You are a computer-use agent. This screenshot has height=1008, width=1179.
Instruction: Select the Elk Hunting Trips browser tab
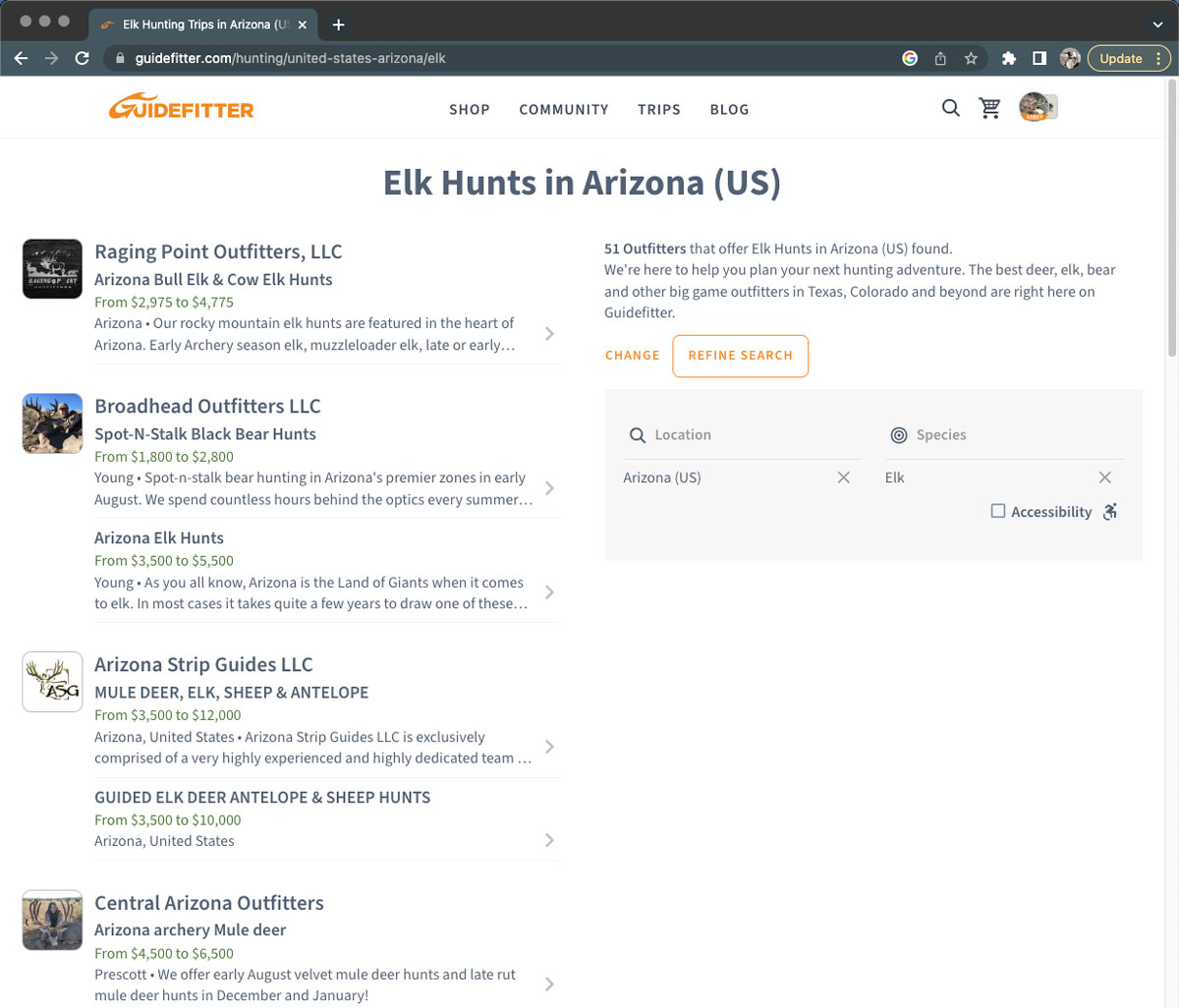201,25
